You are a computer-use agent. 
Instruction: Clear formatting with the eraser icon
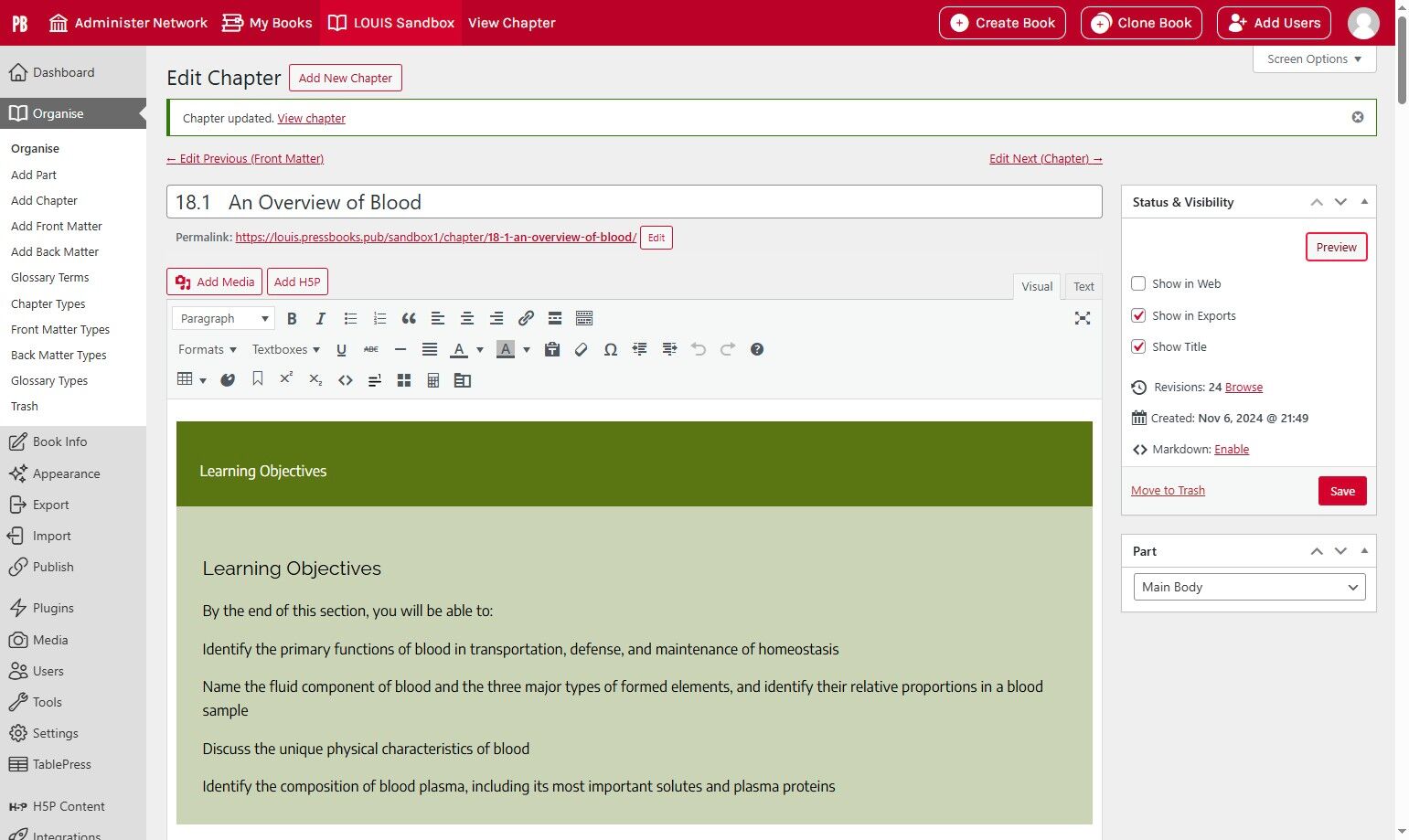pyautogui.click(x=582, y=349)
